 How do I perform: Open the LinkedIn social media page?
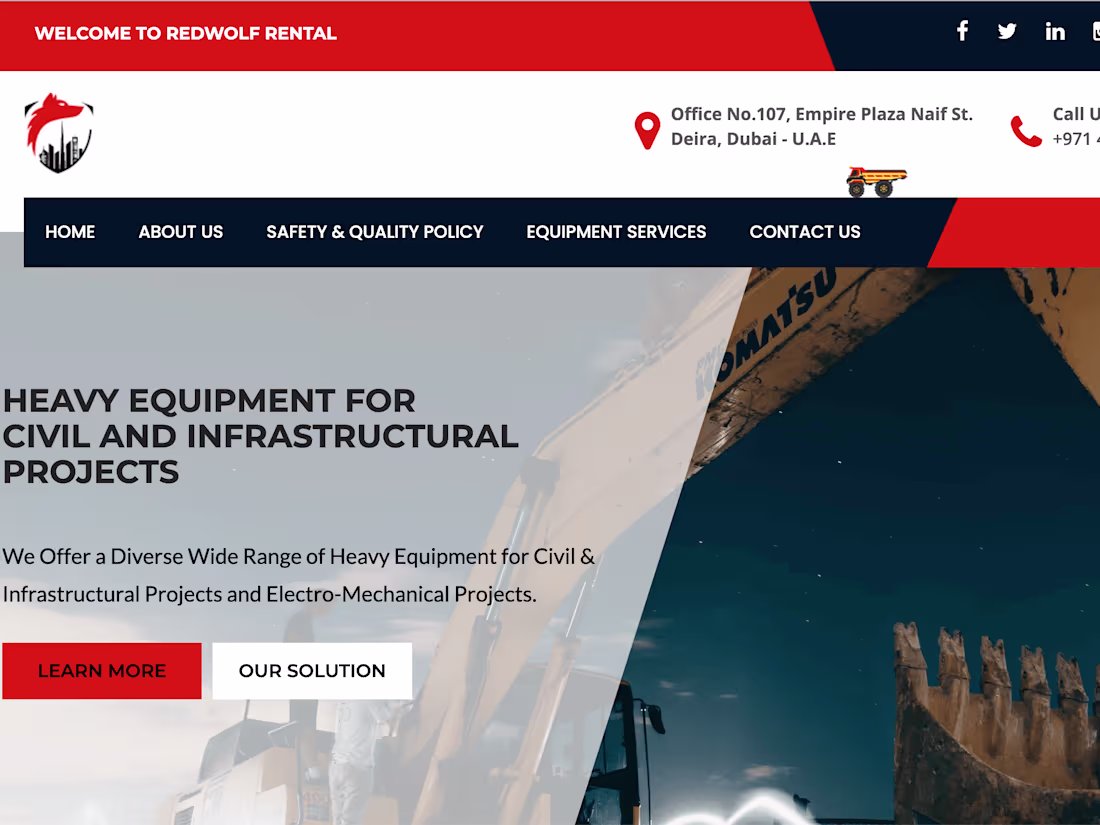[x=1054, y=31]
